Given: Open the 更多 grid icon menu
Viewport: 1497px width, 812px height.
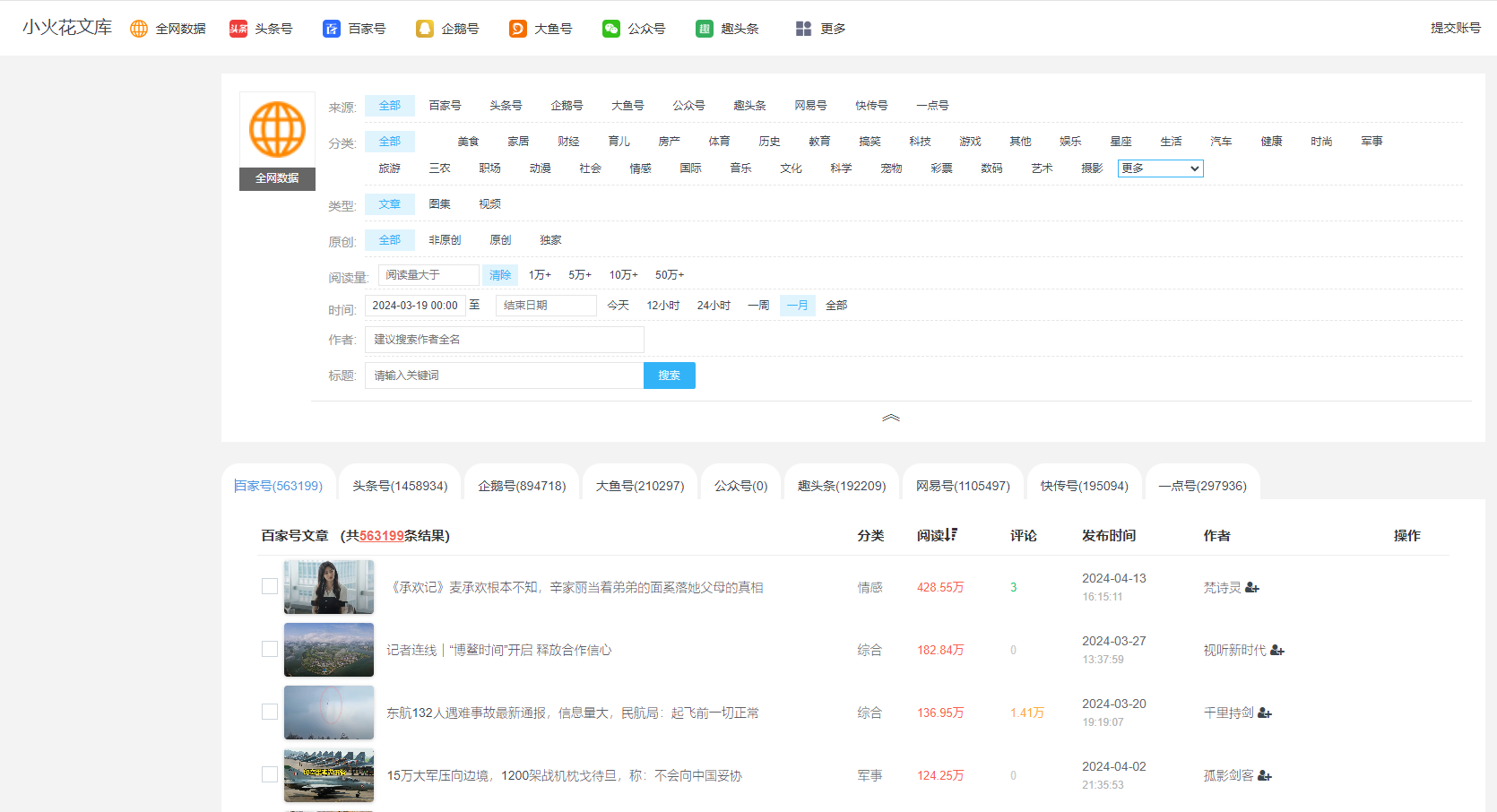Looking at the screenshot, I should coord(803,29).
